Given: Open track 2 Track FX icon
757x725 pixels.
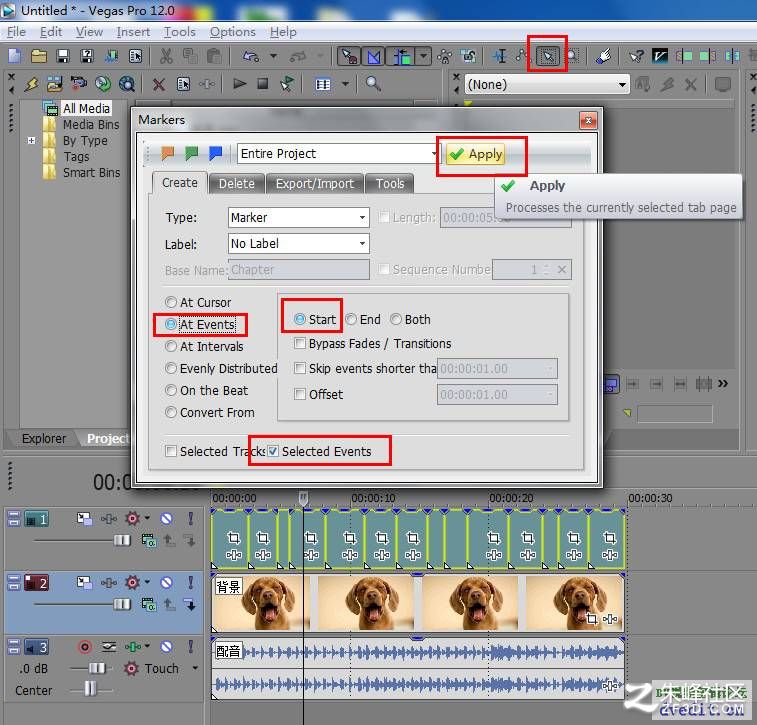Looking at the screenshot, I should click(109, 583).
